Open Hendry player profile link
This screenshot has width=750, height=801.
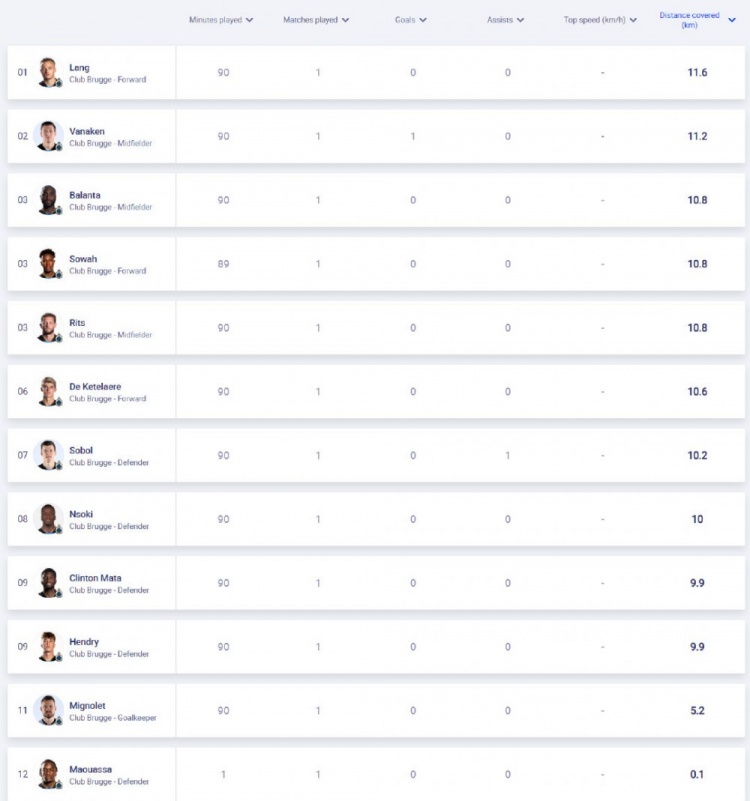click(84, 642)
